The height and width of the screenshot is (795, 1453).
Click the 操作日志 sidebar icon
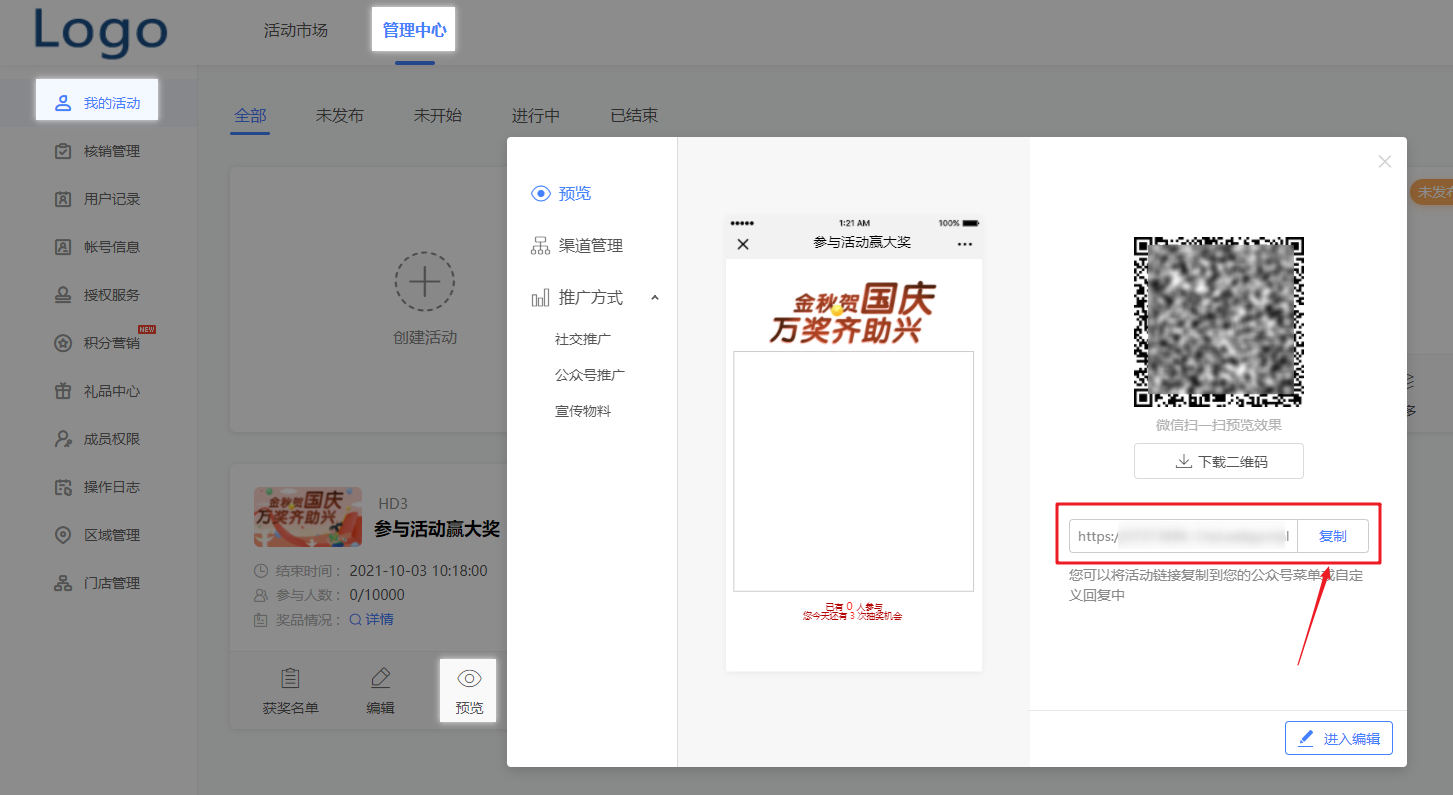[x=63, y=487]
